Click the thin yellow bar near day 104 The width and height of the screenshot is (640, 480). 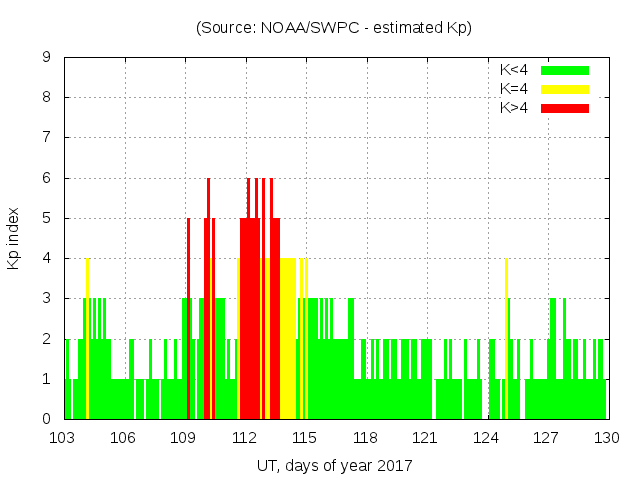coord(88,340)
